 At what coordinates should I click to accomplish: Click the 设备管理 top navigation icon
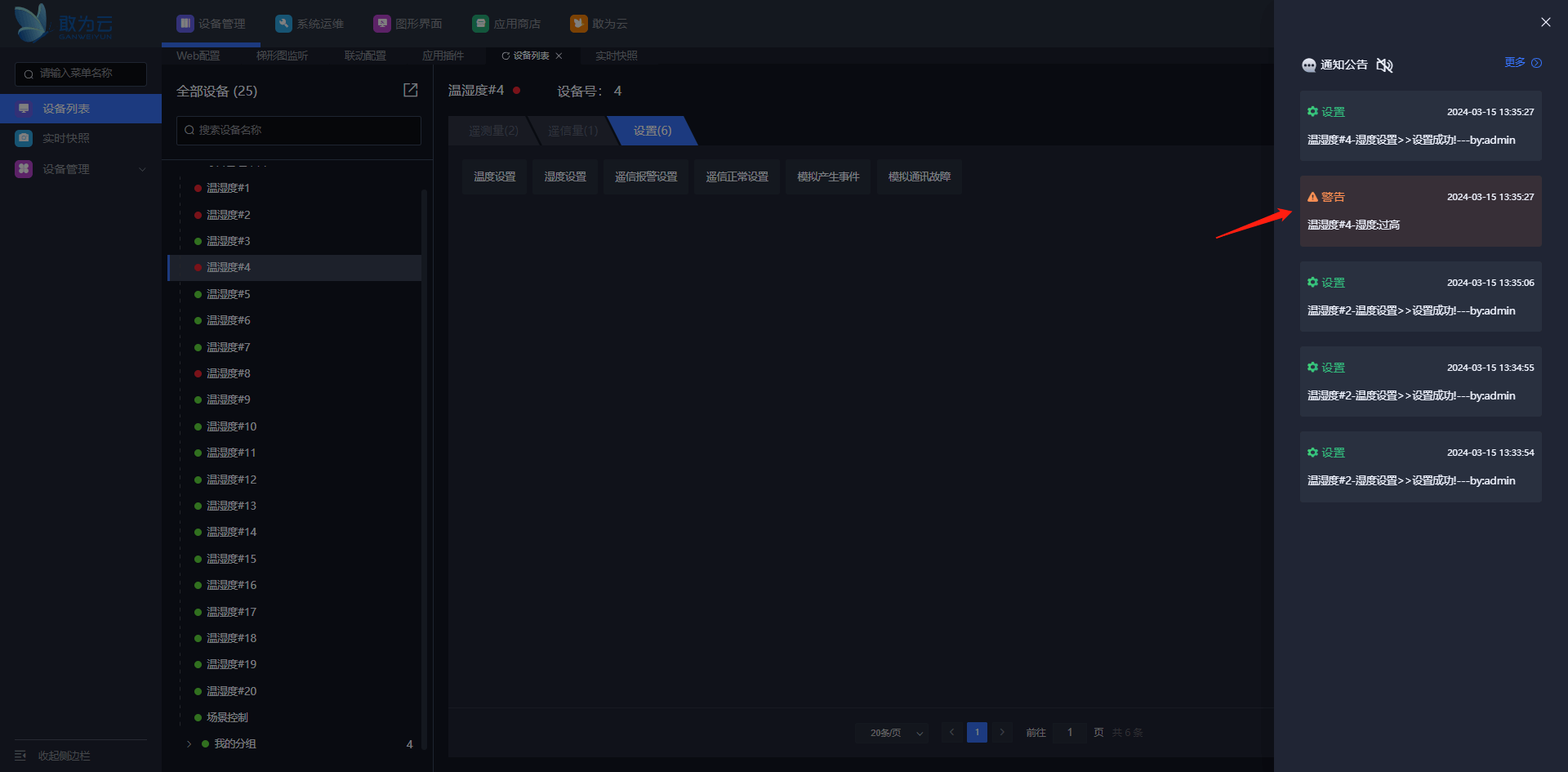(185, 24)
